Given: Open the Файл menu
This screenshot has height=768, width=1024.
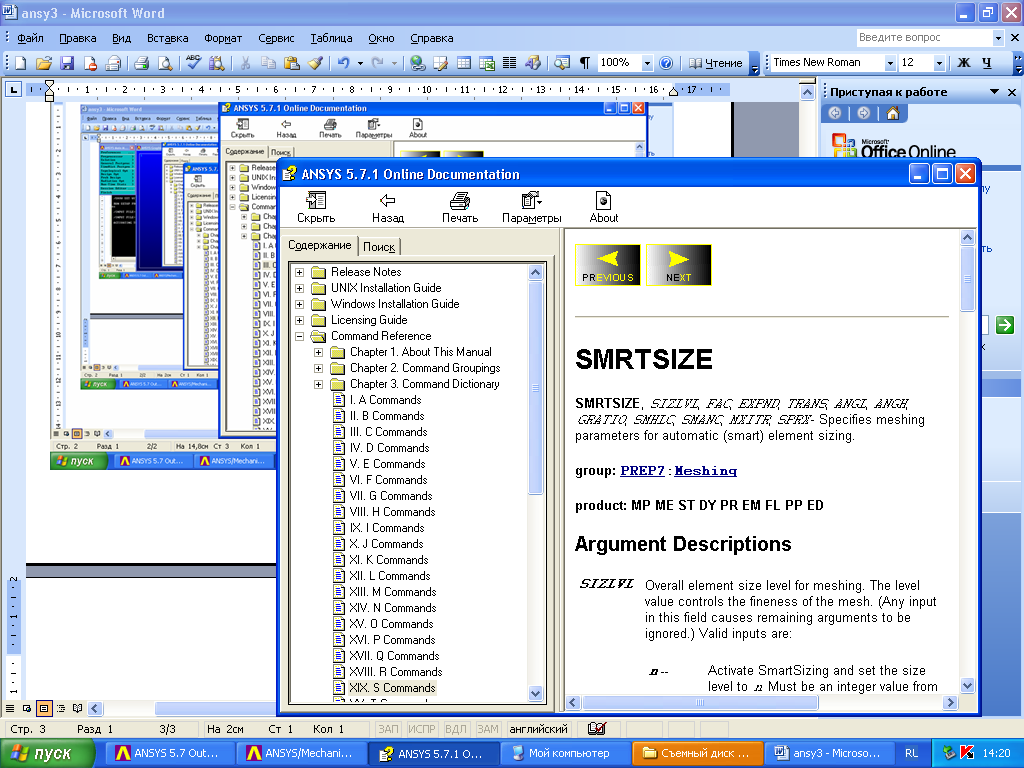Looking at the screenshot, I should 30,38.
